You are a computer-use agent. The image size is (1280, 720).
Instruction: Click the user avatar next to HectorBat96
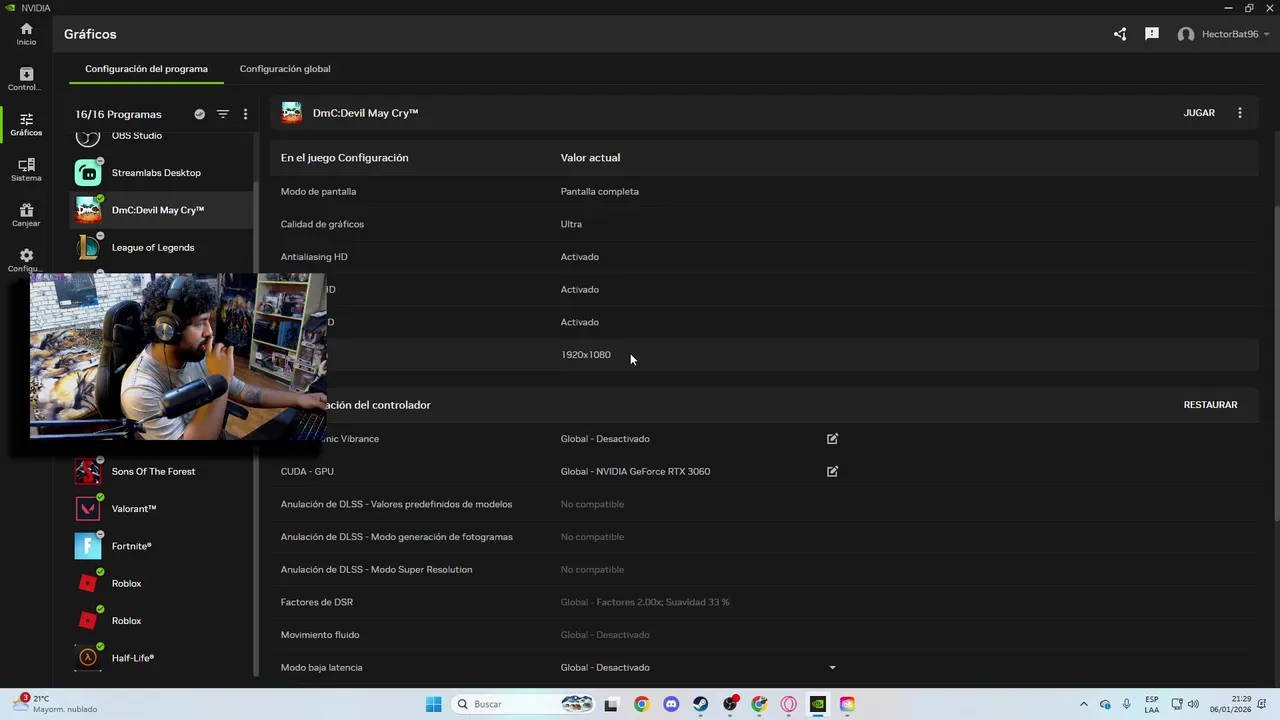tap(1186, 34)
